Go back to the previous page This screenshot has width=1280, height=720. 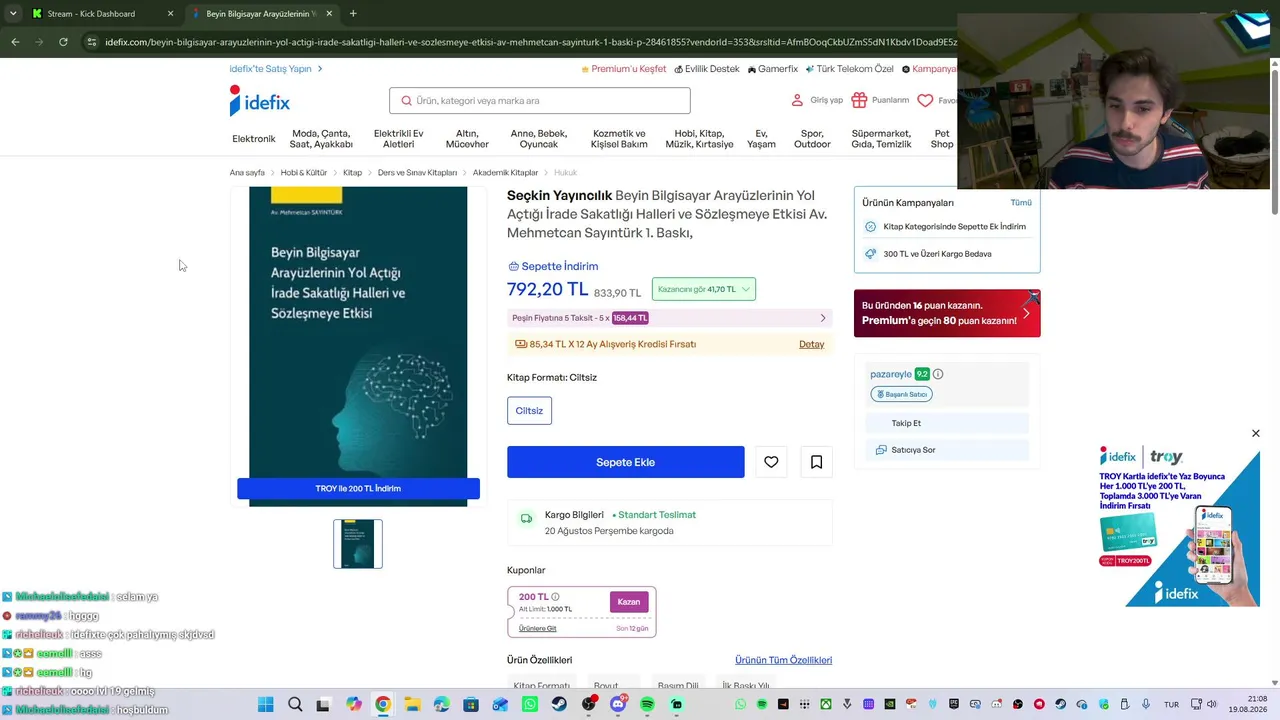pyautogui.click(x=15, y=42)
